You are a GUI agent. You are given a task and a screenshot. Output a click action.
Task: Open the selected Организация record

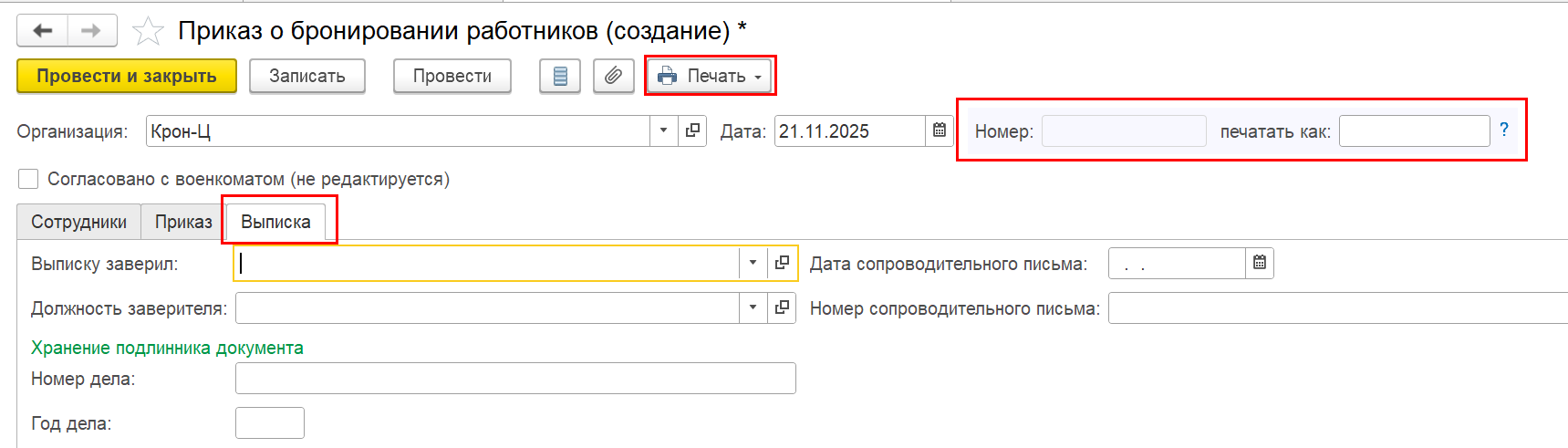(693, 131)
